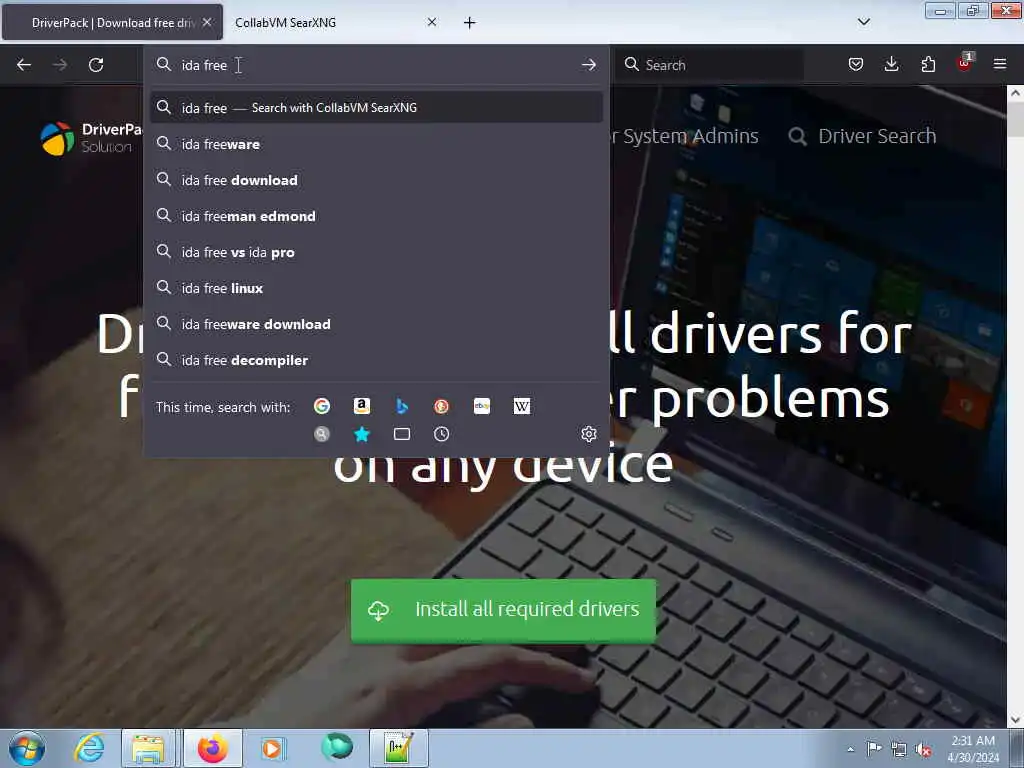Open a new tab with plus
This screenshot has width=1024, height=768.
coord(469,23)
